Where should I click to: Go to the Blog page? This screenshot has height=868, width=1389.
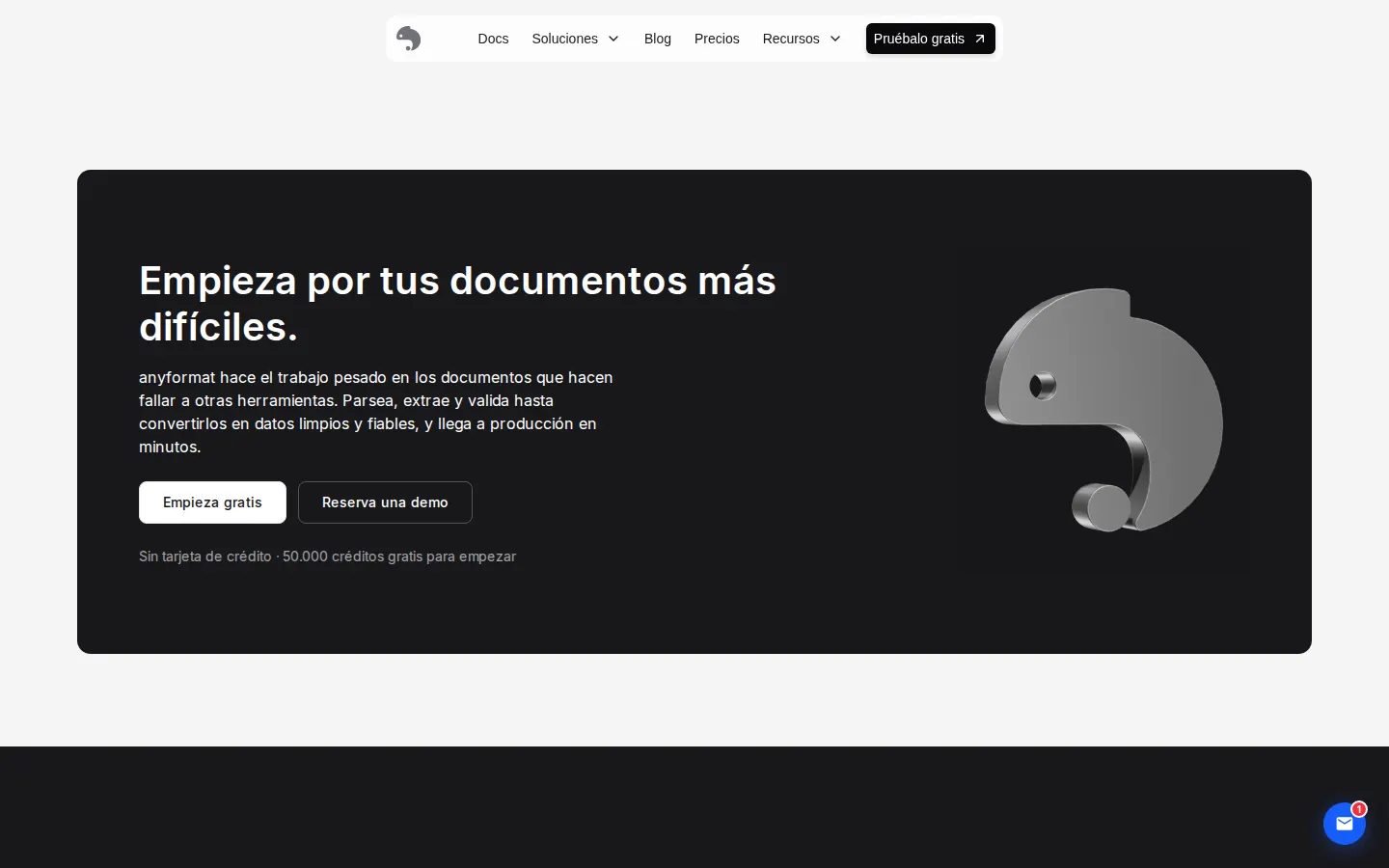tap(658, 39)
